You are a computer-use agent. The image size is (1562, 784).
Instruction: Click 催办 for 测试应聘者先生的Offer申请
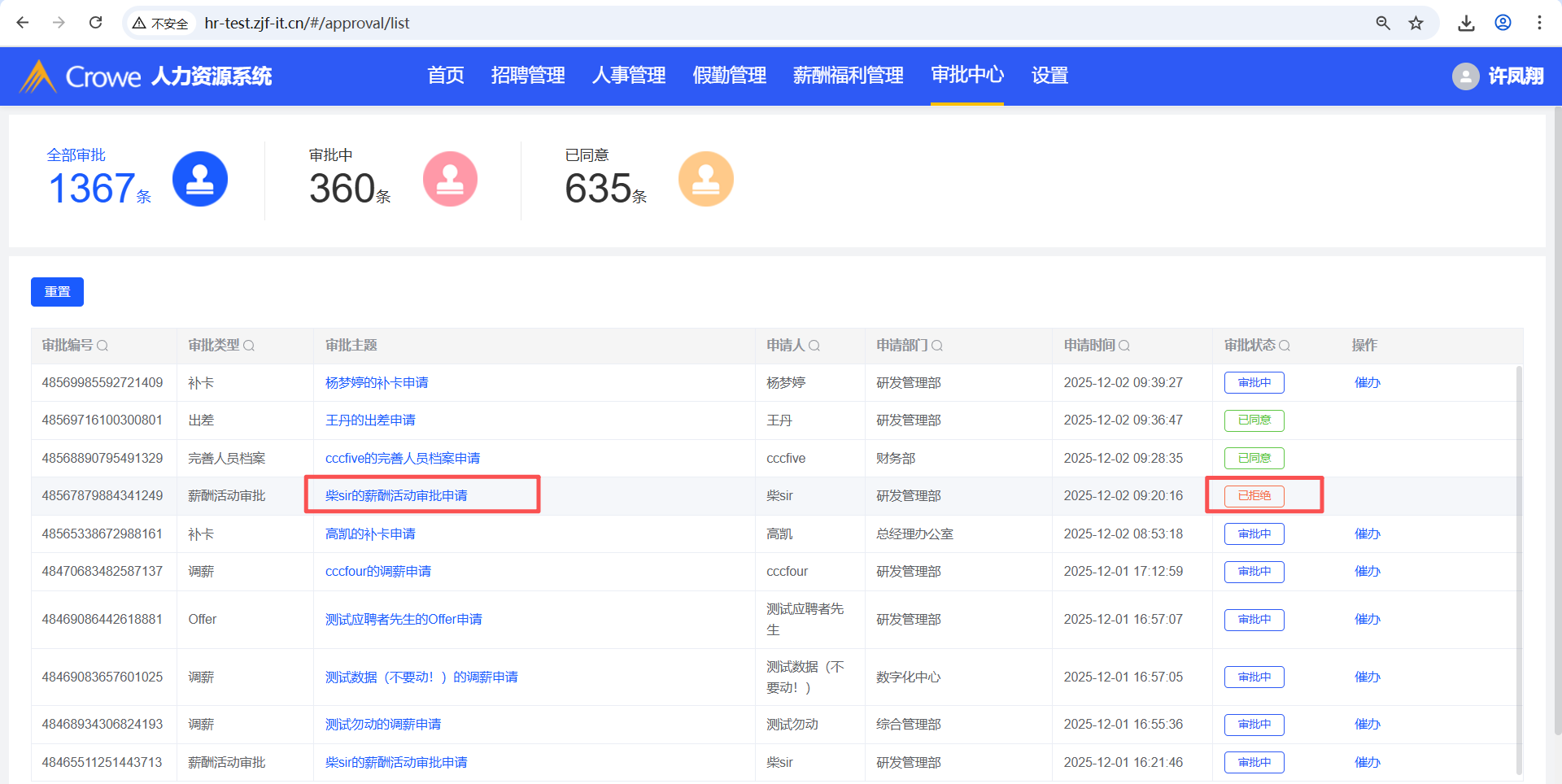[x=1368, y=620]
